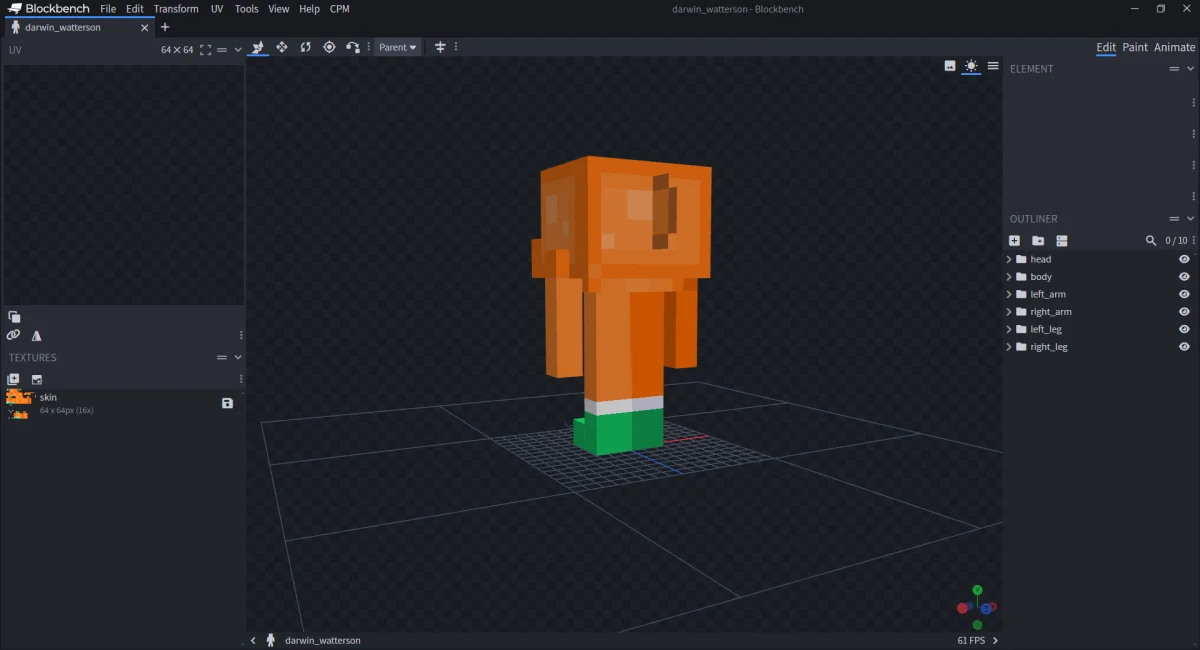Toggle visibility of left_arm
The width and height of the screenshot is (1200, 650).
tap(1184, 294)
